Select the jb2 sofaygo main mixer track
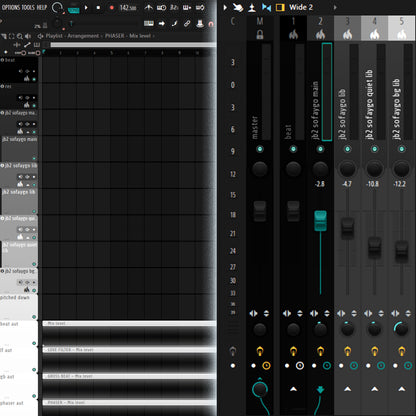The height and width of the screenshot is (416, 416). pyautogui.click(x=315, y=111)
